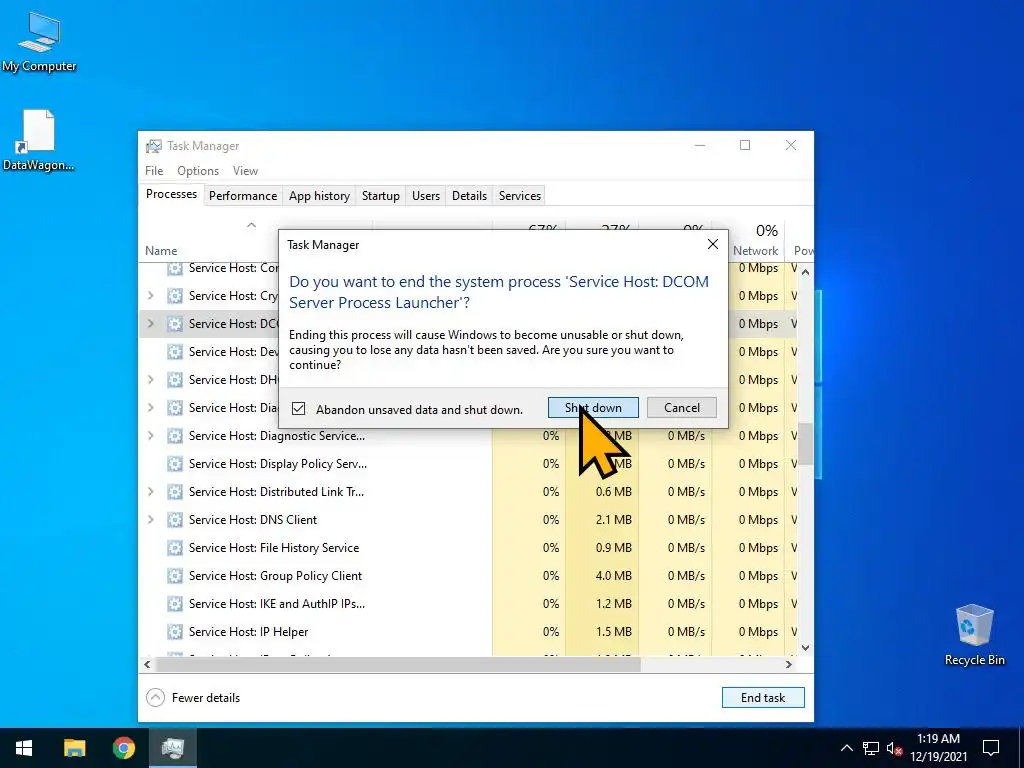Screen dimensions: 1024x768
Task: Click gear icon of Diagnostic Service row
Action: [174, 436]
